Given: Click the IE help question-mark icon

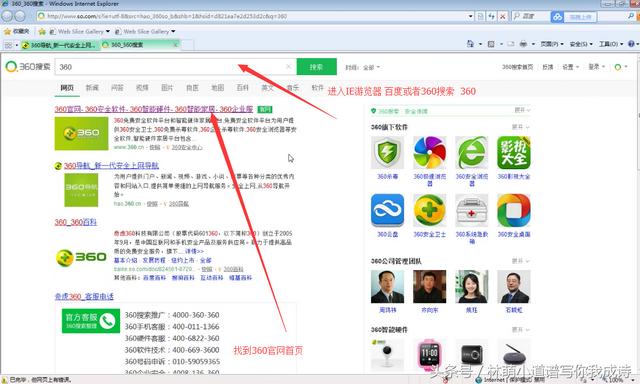Looking at the screenshot, I should (631, 44).
